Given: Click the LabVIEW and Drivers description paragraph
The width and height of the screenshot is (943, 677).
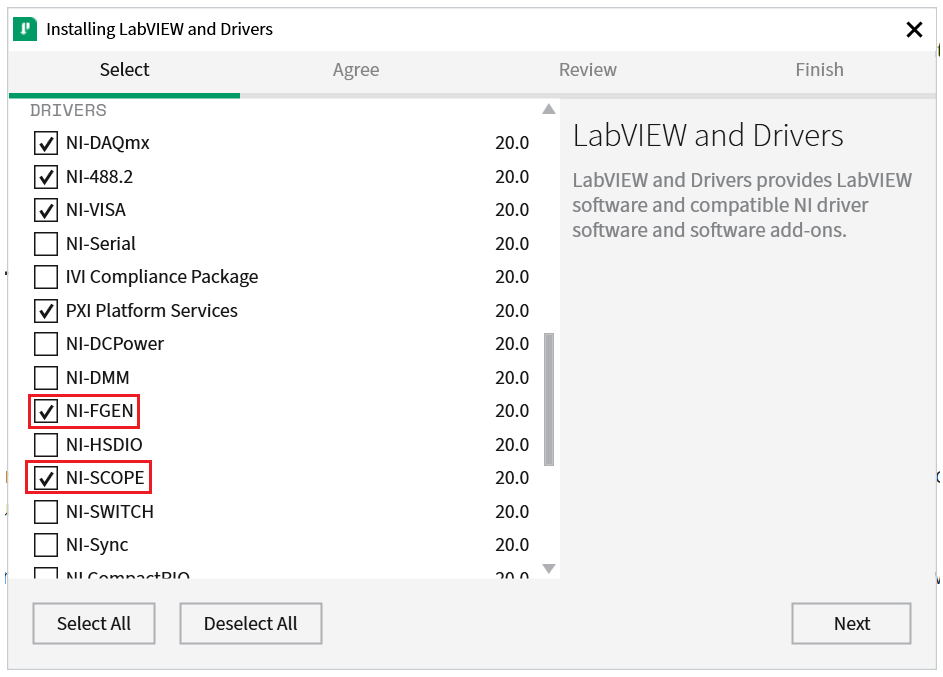Looking at the screenshot, I should [x=742, y=205].
